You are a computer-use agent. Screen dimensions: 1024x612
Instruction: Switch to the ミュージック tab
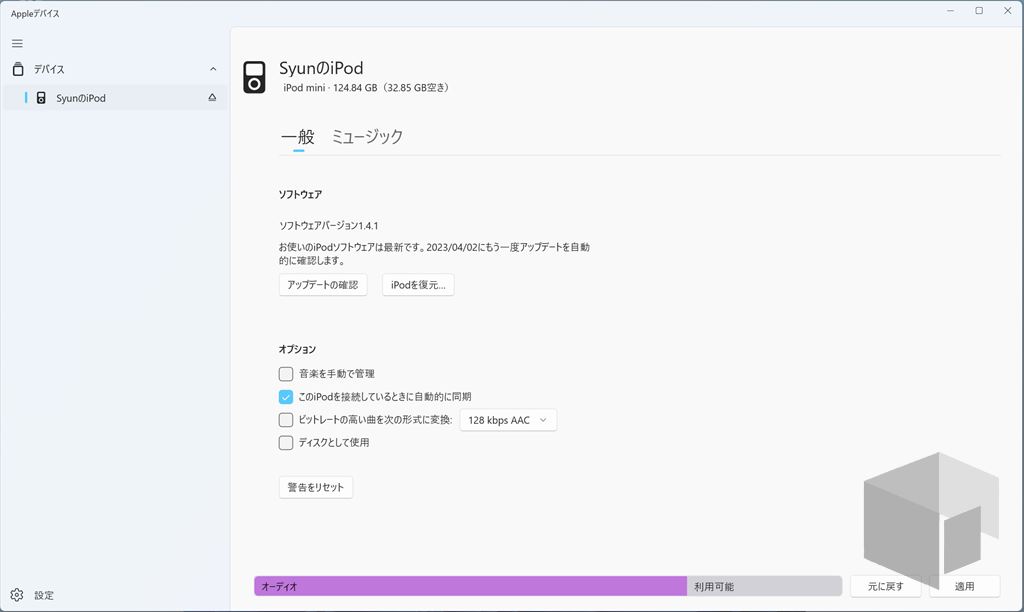point(367,137)
